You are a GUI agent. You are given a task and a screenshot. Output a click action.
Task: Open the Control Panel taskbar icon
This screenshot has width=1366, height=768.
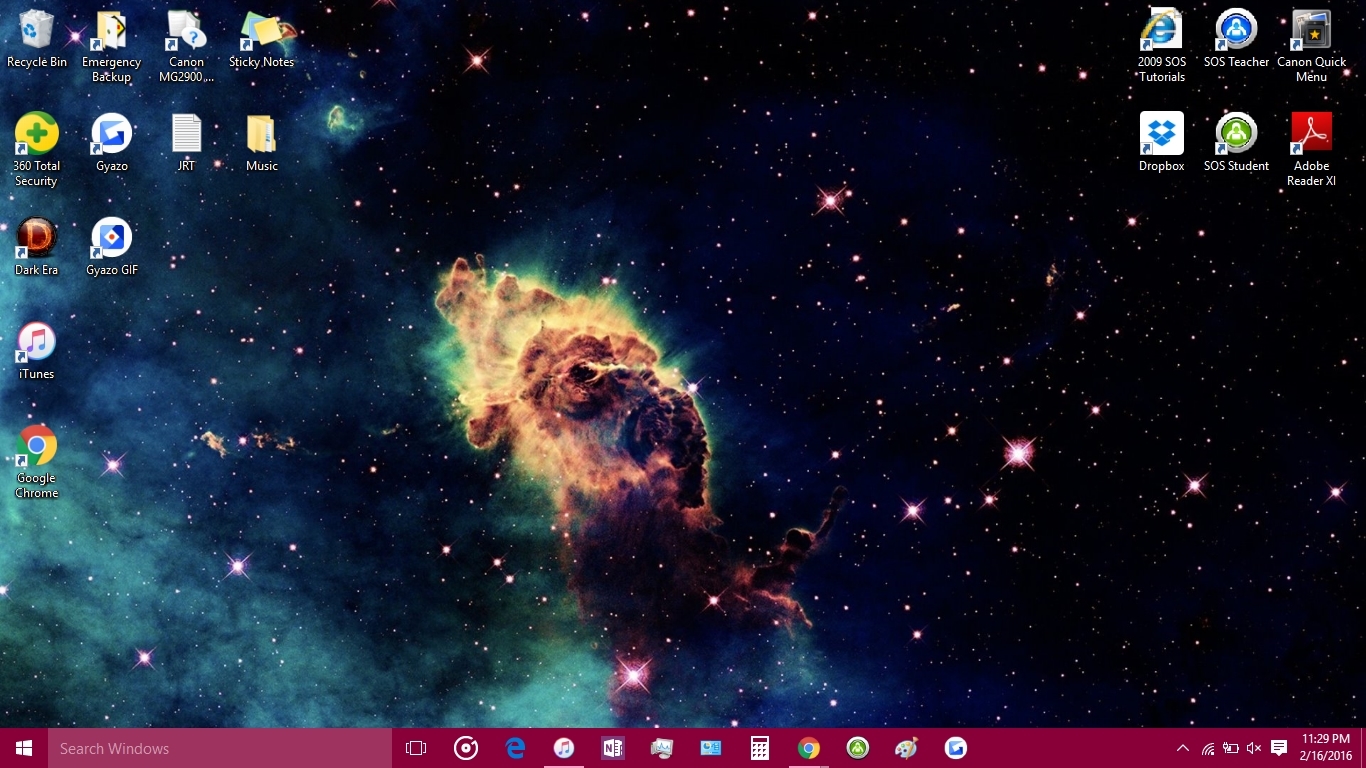(711, 748)
